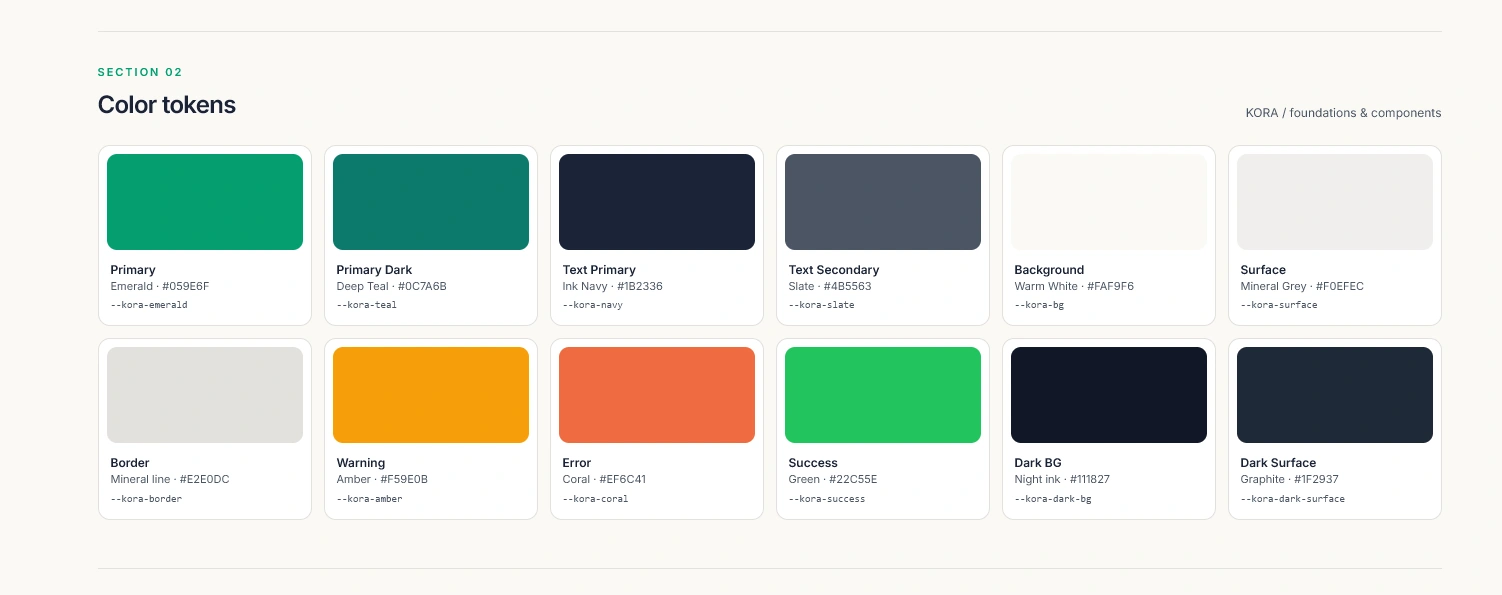Image resolution: width=1502 pixels, height=595 pixels.
Task: Click the 'Border' card title
Action: [x=130, y=463]
